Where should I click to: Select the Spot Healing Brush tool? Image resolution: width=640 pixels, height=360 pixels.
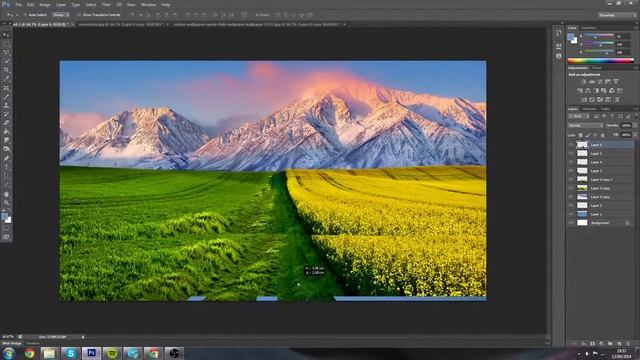click(x=6, y=88)
